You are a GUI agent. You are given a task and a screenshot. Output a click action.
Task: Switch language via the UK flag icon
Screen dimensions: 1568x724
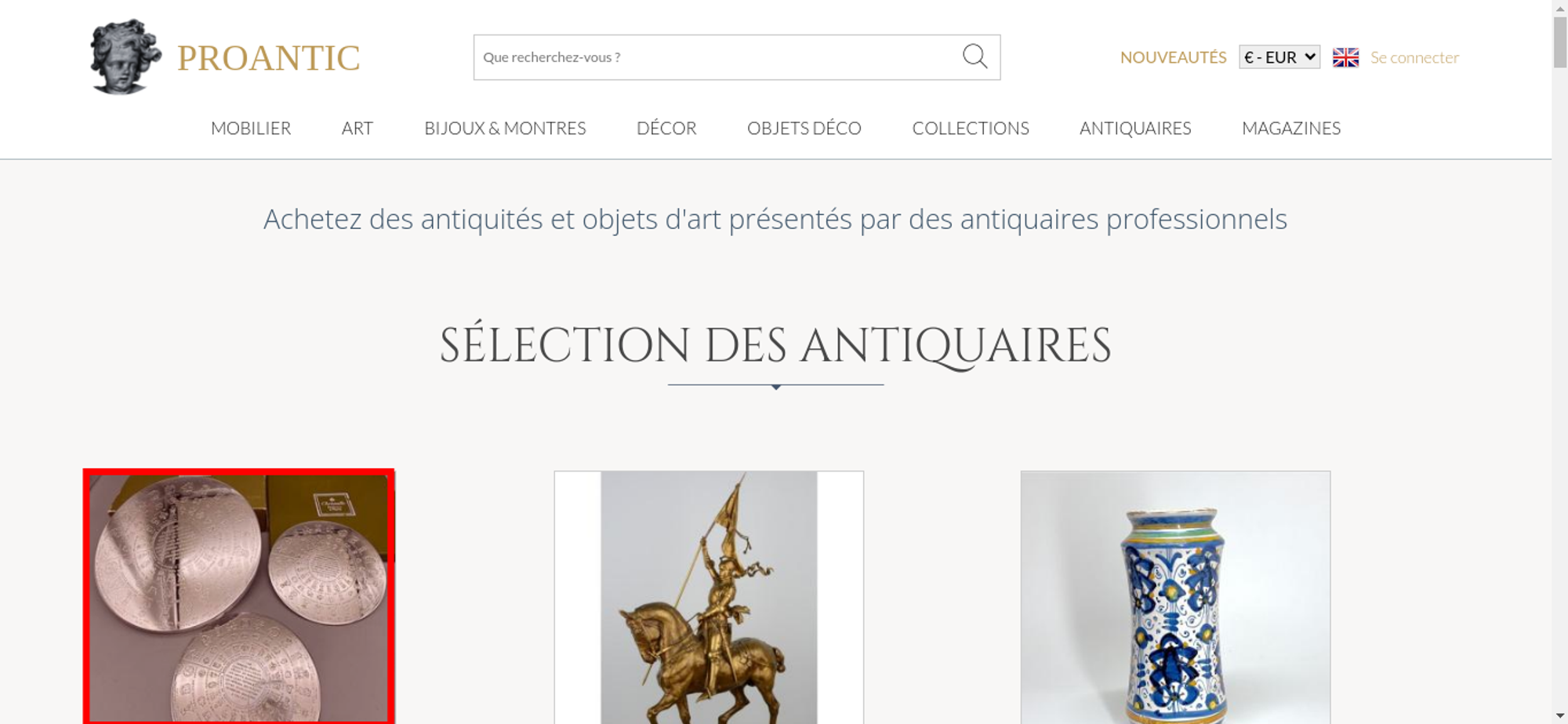point(1345,57)
